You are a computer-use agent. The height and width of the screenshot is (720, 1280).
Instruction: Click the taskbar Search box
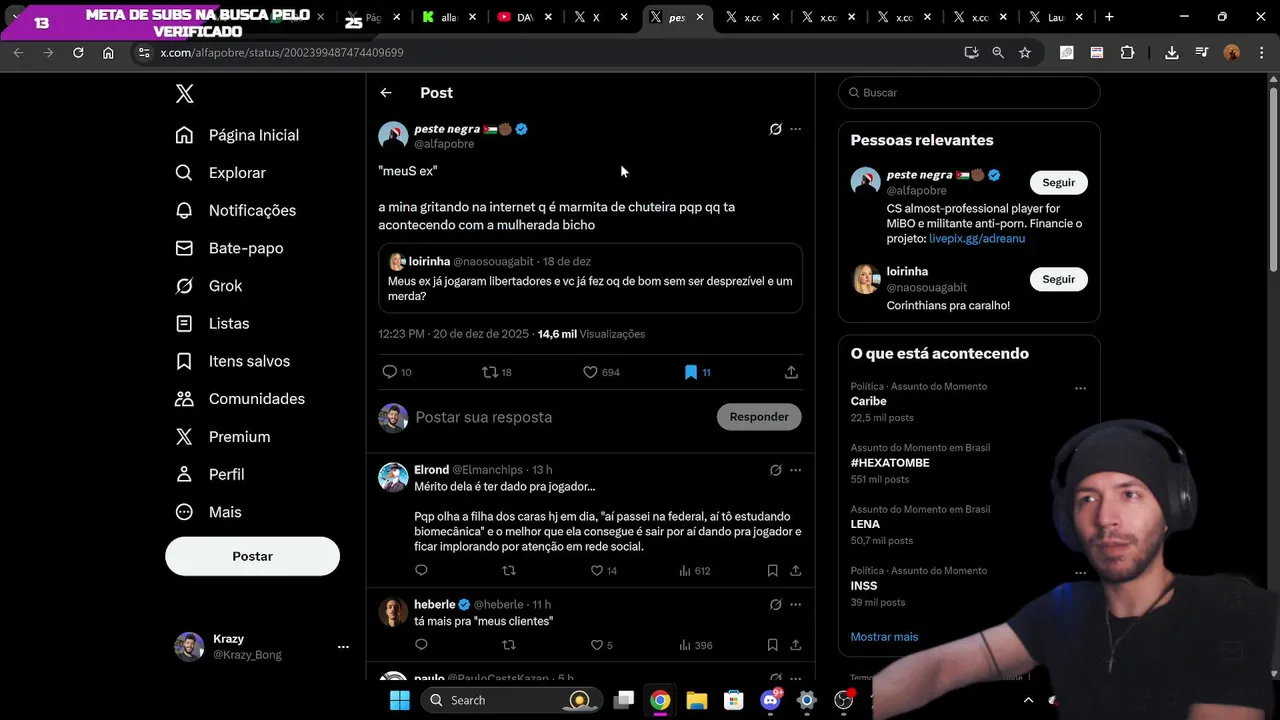coord(511,700)
